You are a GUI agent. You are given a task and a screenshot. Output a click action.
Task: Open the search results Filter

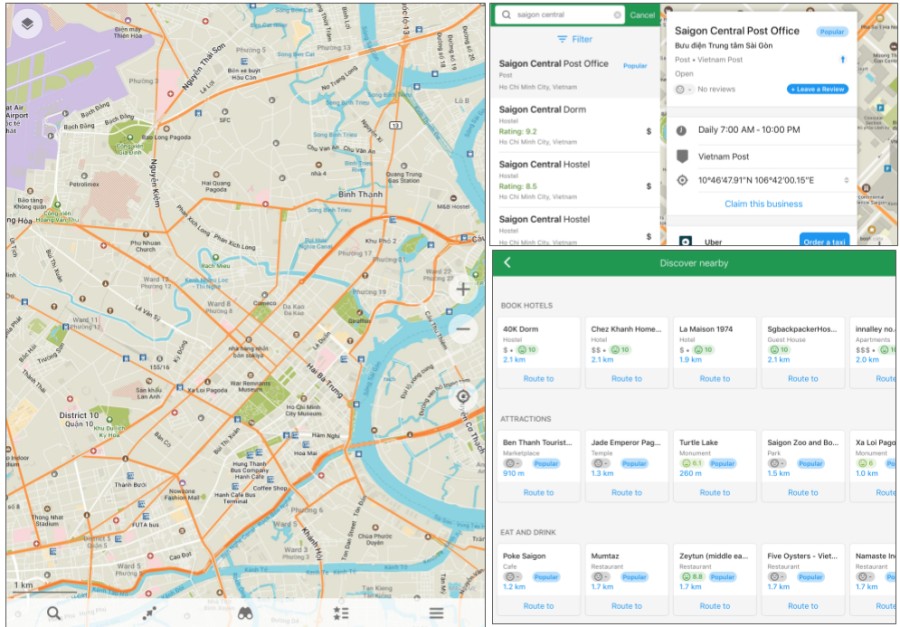(x=575, y=39)
